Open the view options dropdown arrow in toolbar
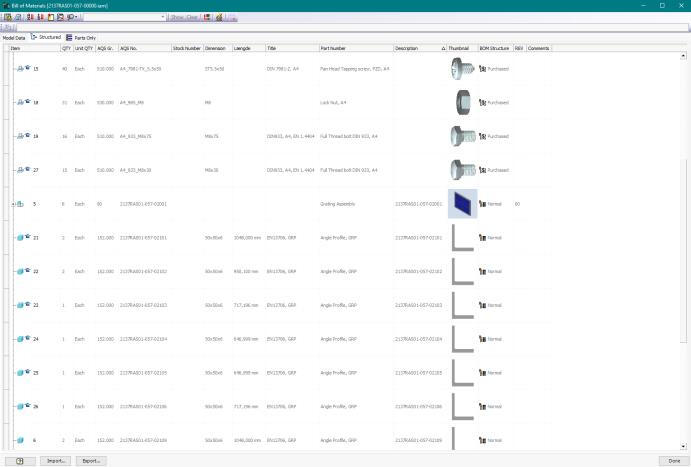Image resolution: width=691 pixels, height=467 pixels. (x=78, y=17)
